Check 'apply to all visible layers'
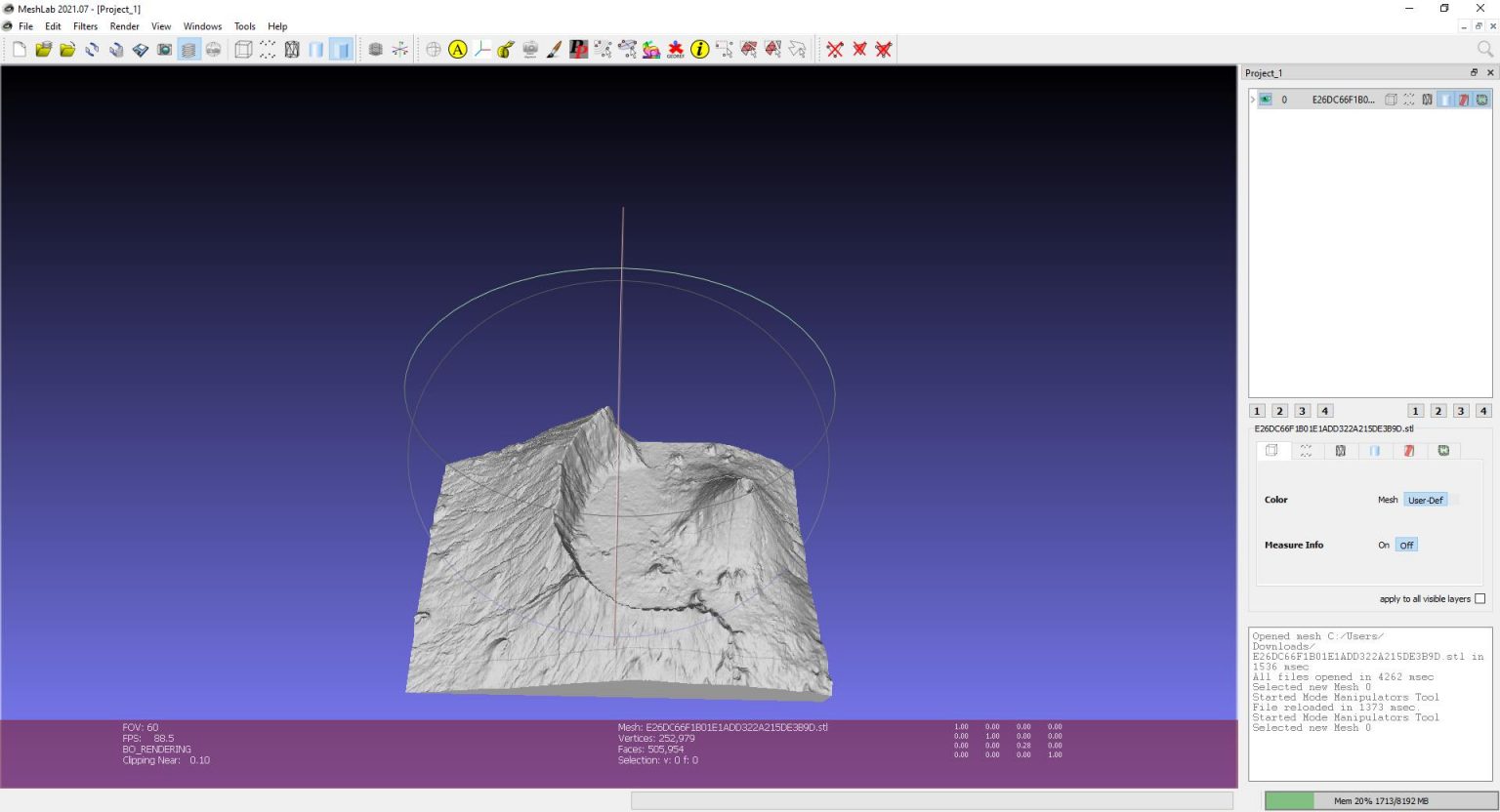The width and height of the screenshot is (1500, 812). pyautogui.click(x=1480, y=599)
